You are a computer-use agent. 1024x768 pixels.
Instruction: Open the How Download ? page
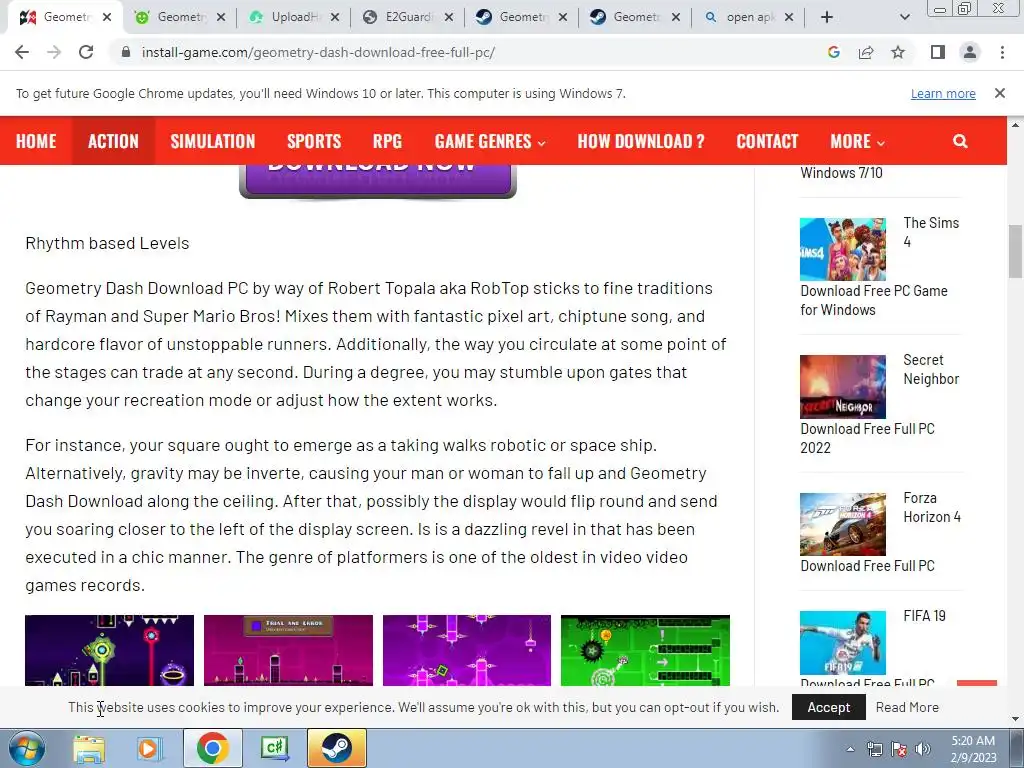(641, 141)
